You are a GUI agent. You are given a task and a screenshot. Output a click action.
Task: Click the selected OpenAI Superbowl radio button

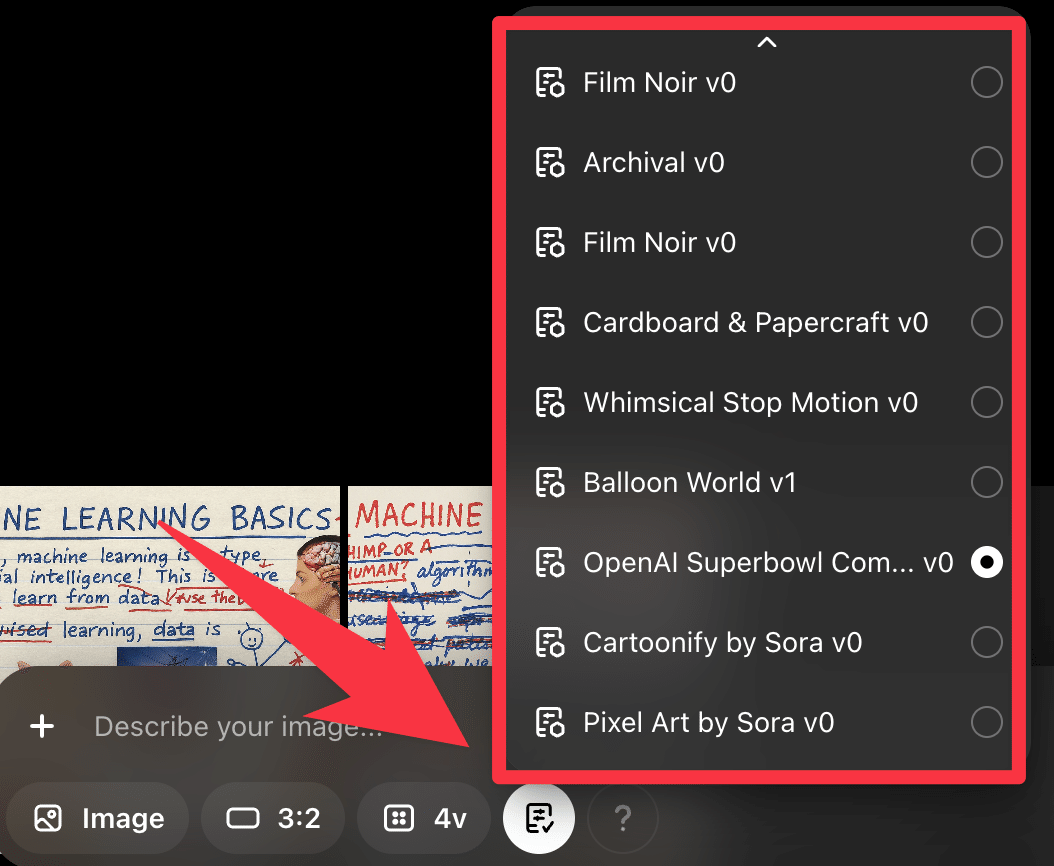(x=986, y=563)
